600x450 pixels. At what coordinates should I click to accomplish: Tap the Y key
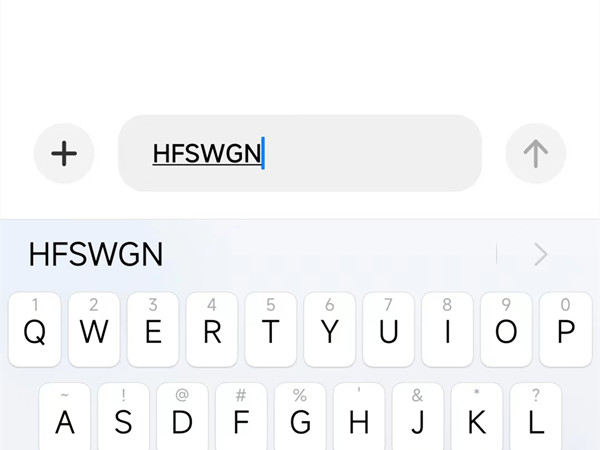point(329,329)
